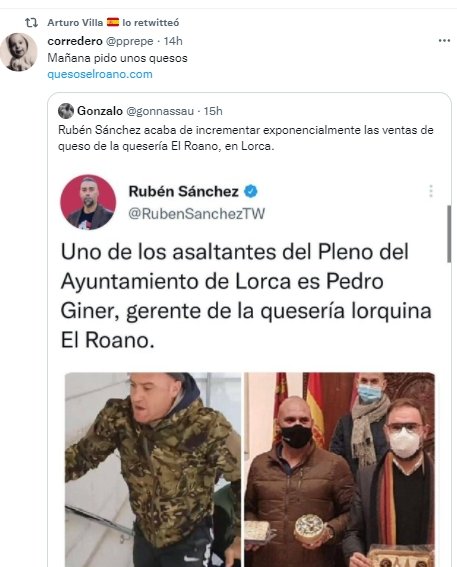Screen dimensions: 457x567
Task: Click the retweet icon beside Arturo Villa
Action: pyautogui.click(x=31, y=23)
